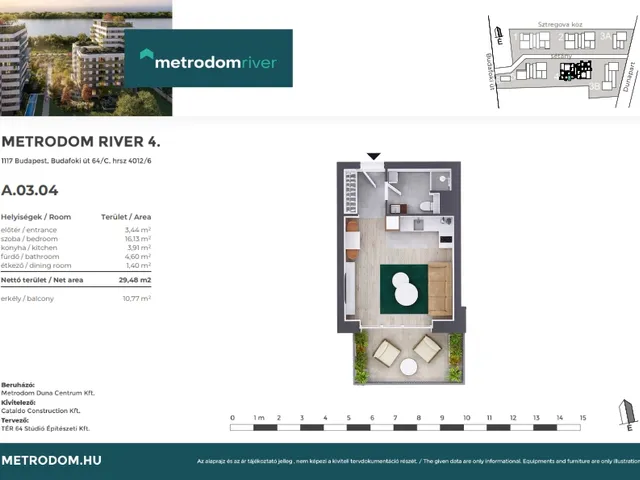The width and height of the screenshot is (640, 480).
Task: Click the north compass icon at bottom right
Action: pyautogui.click(x=628, y=414)
